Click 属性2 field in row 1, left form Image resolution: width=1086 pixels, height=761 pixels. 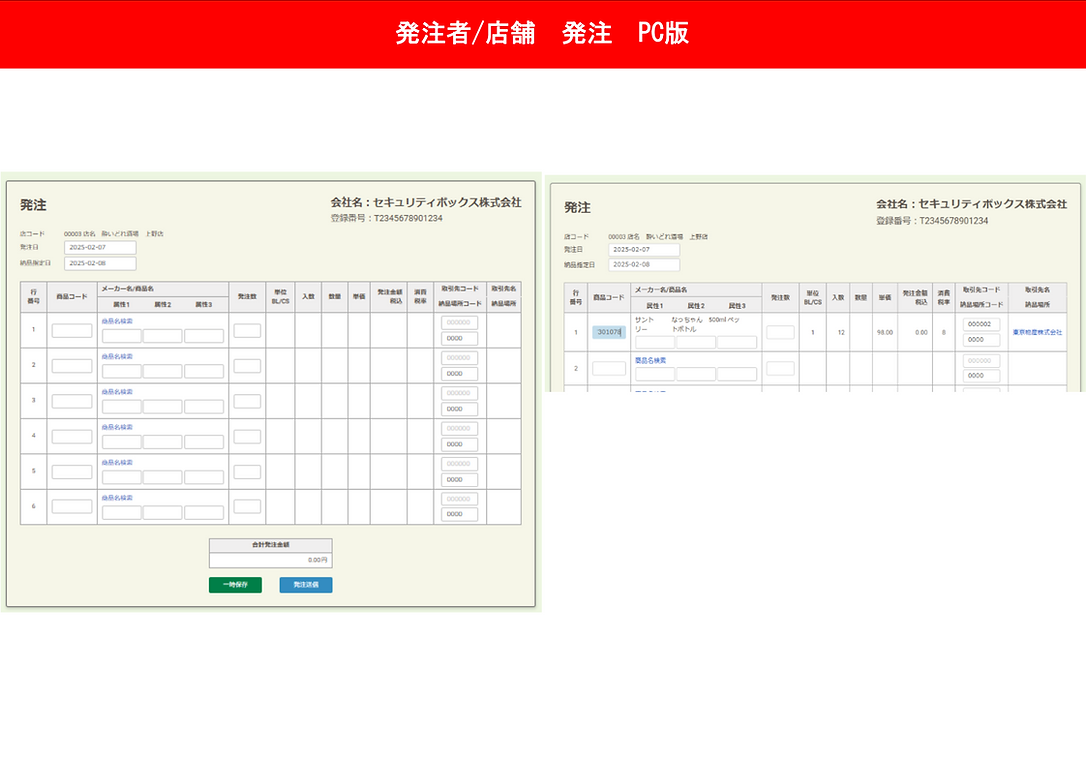click(x=163, y=337)
